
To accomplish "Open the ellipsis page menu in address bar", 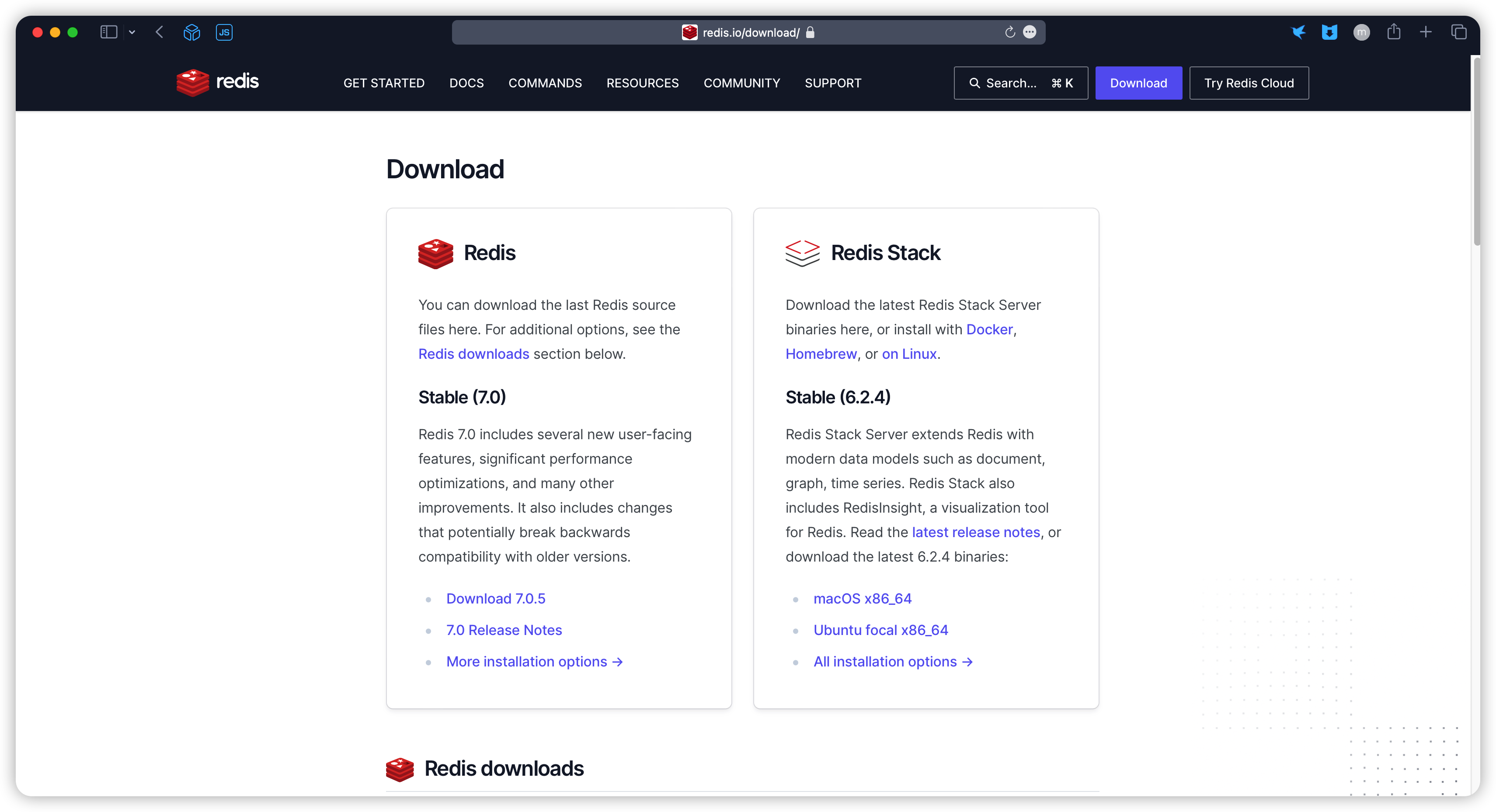I will tap(1030, 32).
